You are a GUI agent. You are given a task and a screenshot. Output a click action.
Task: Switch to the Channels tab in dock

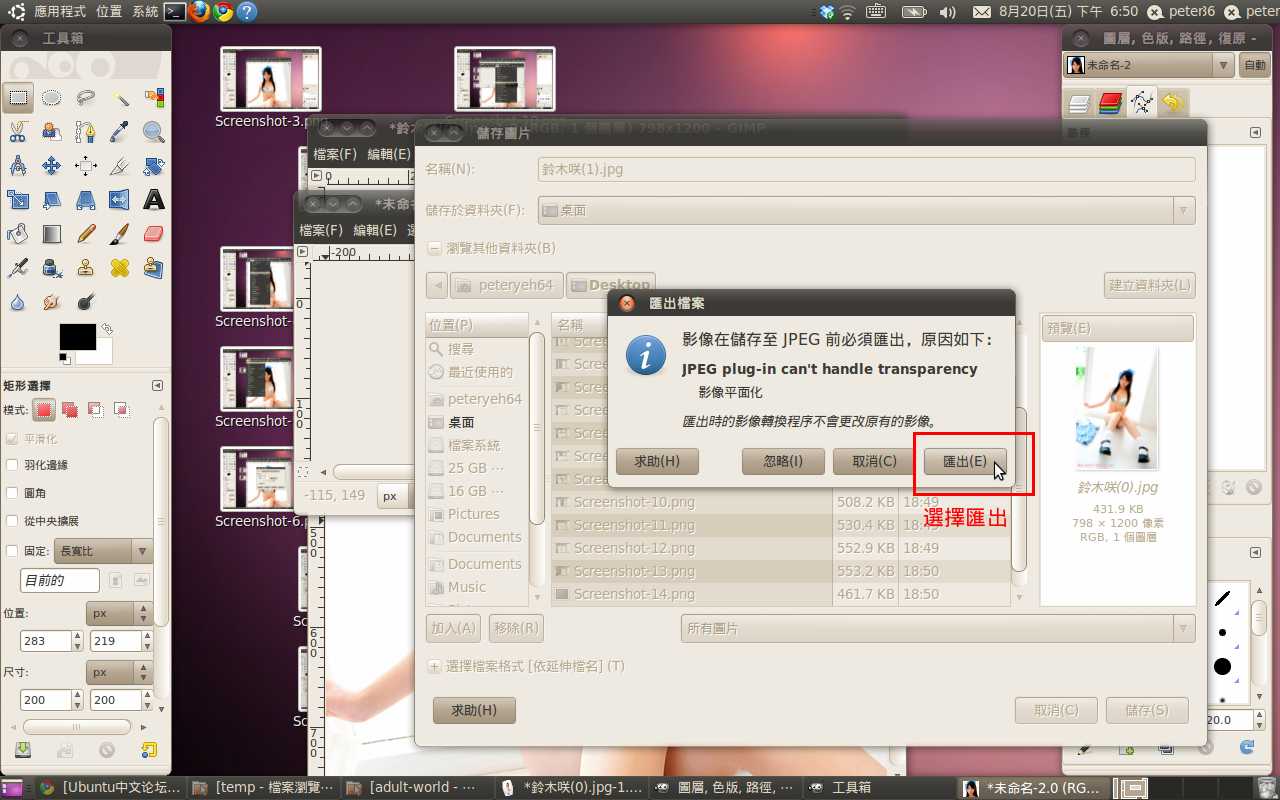[1110, 103]
